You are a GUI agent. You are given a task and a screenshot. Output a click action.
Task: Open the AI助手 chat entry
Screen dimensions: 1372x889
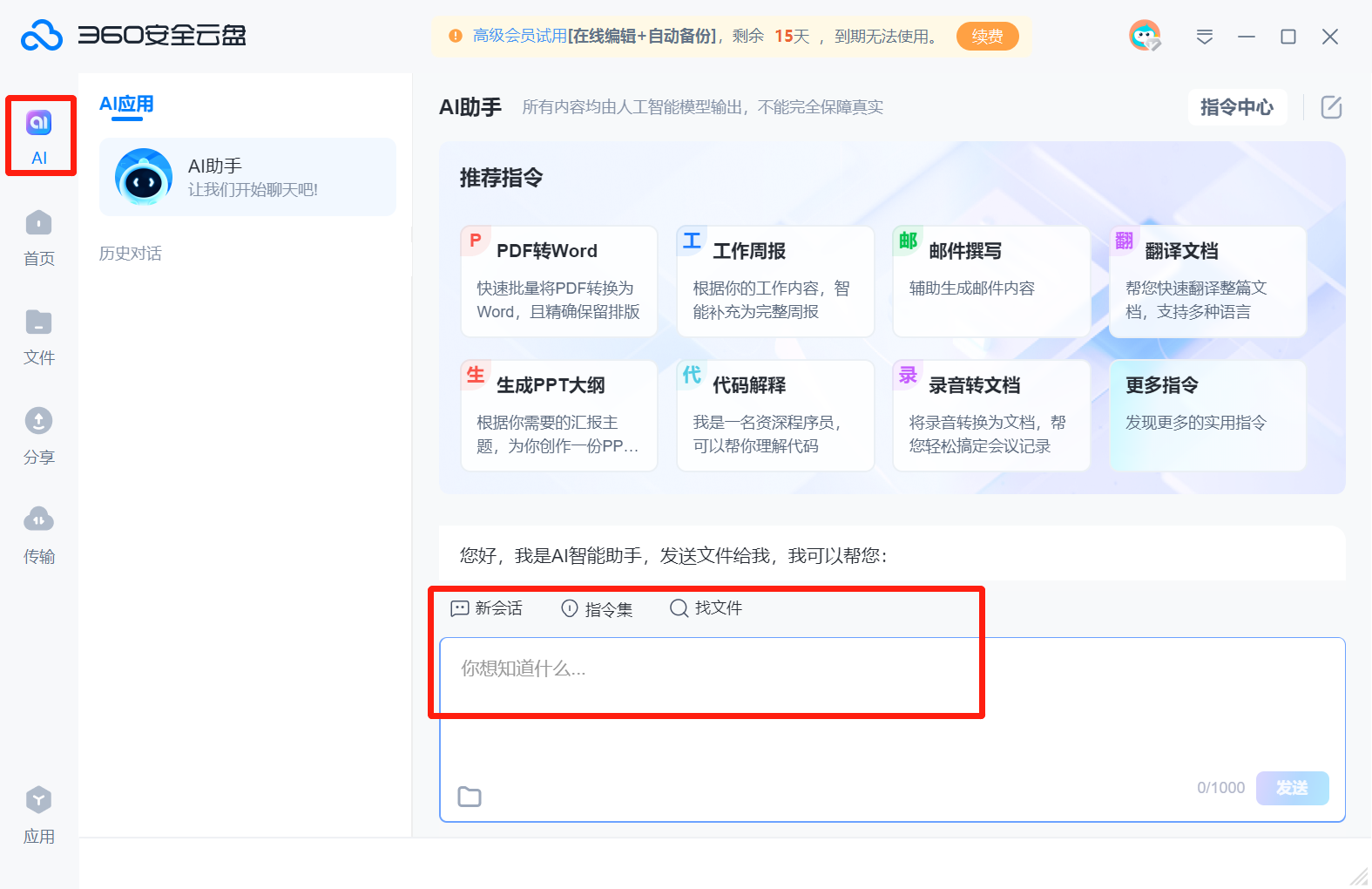click(x=247, y=177)
